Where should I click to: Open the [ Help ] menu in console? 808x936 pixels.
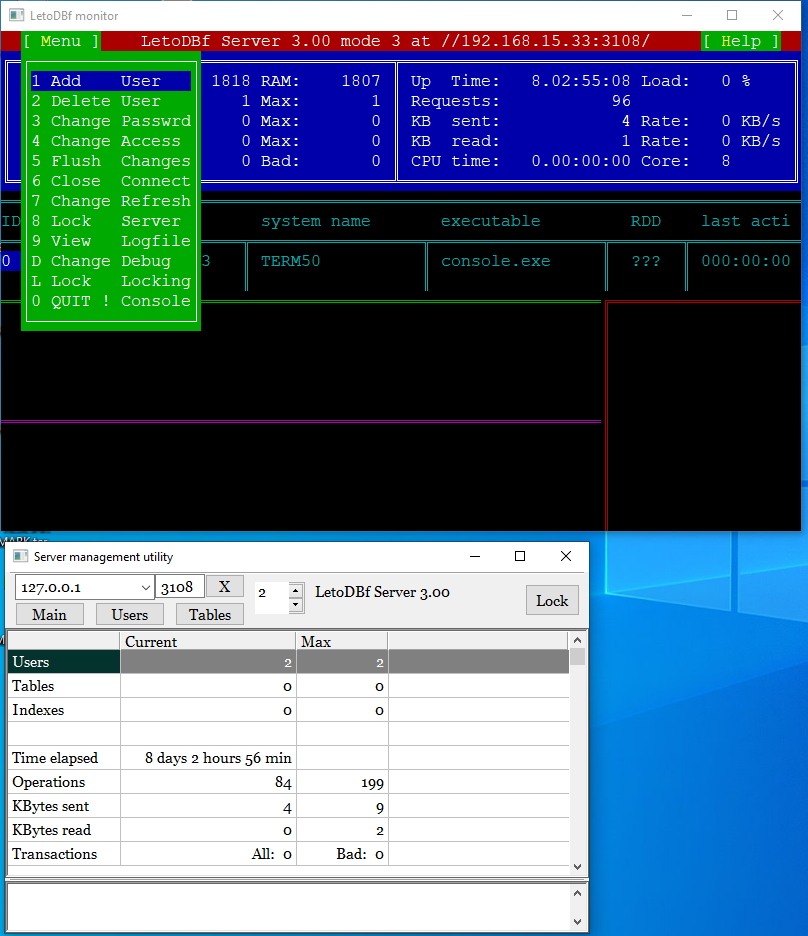click(740, 41)
